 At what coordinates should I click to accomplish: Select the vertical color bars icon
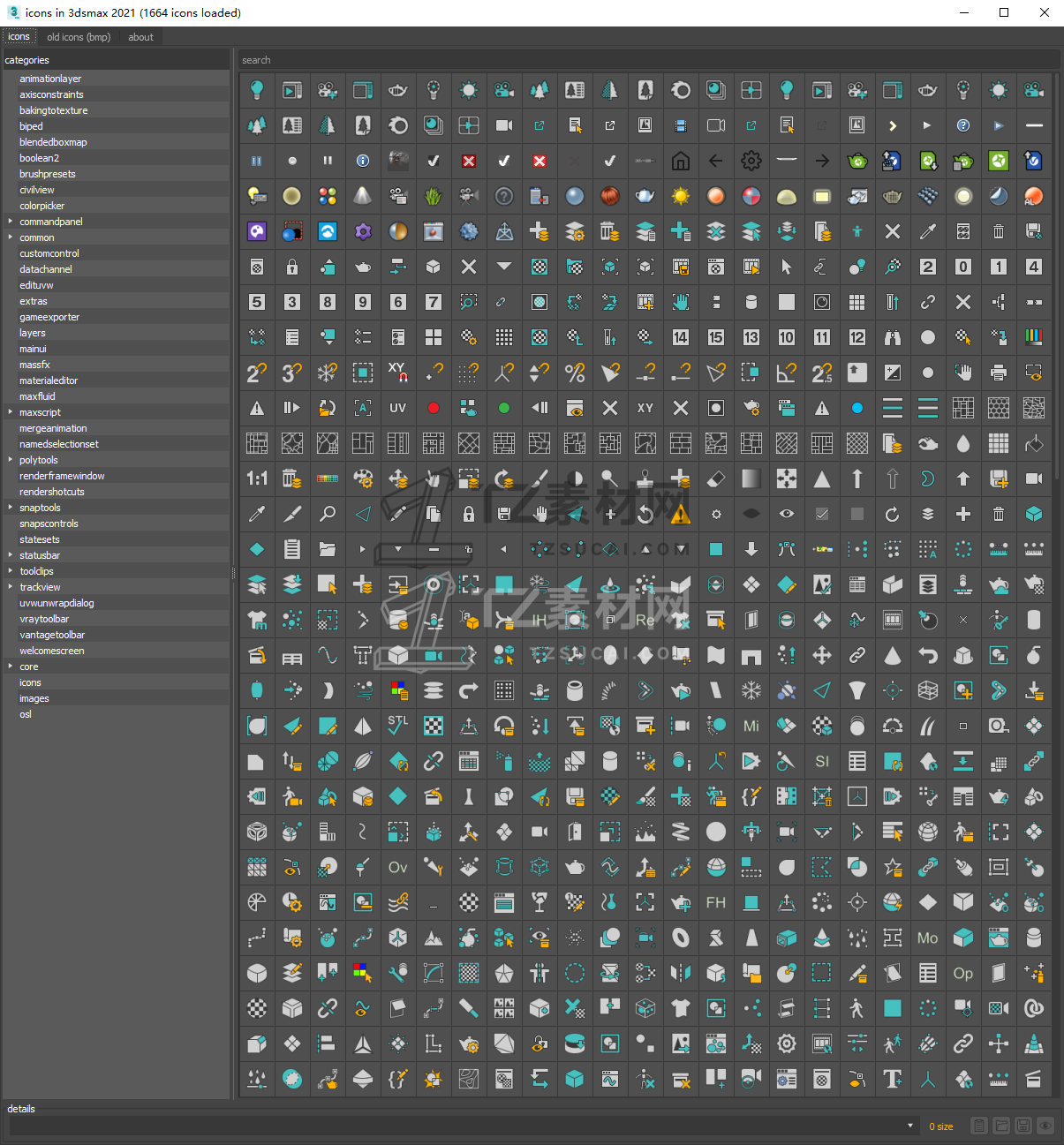[x=1034, y=337]
